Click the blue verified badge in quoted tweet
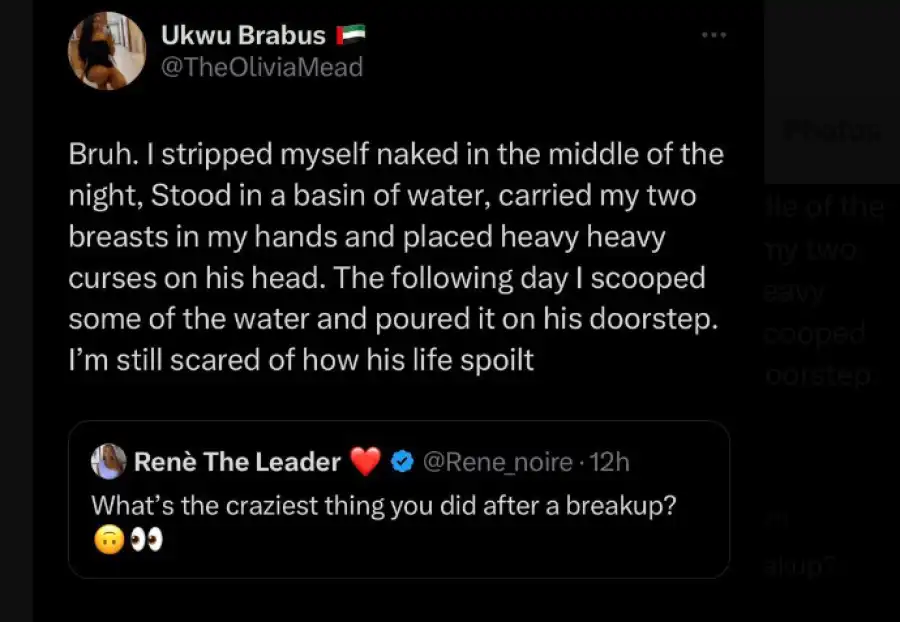900x622 pixels. pyautogui.click(x=402, y=462)
